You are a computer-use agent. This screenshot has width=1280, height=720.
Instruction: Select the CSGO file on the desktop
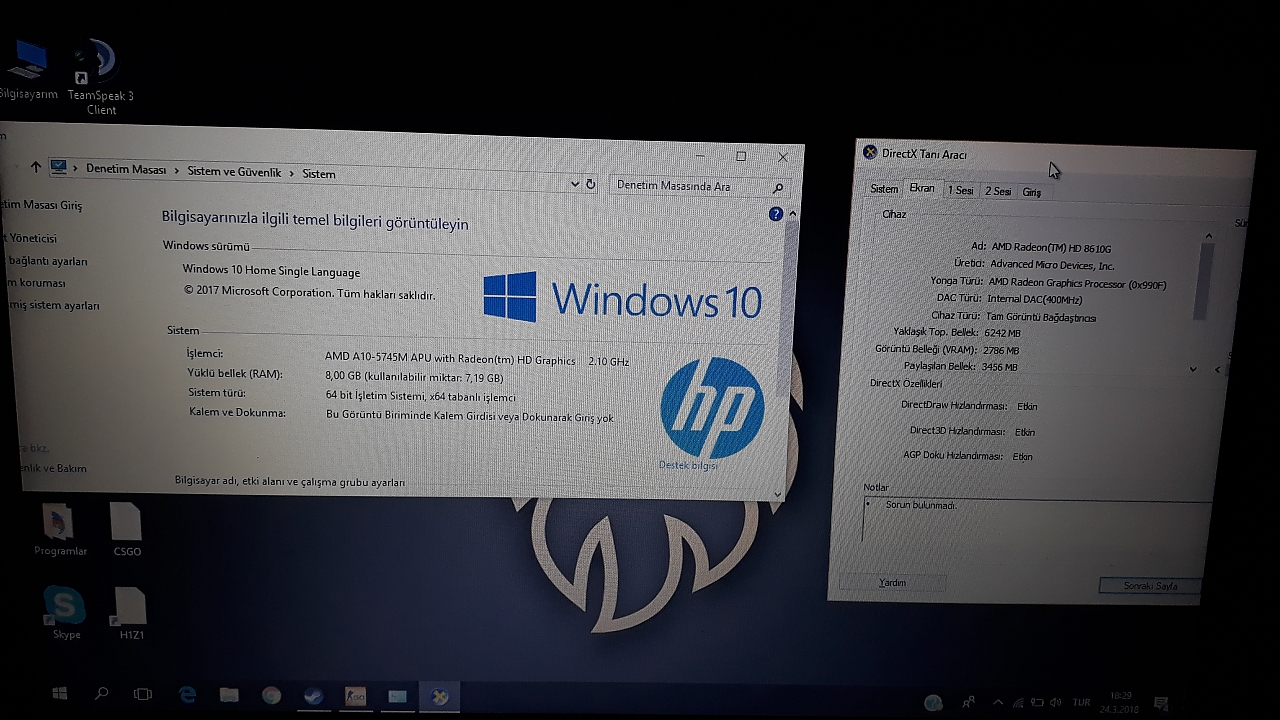[126, 529]
